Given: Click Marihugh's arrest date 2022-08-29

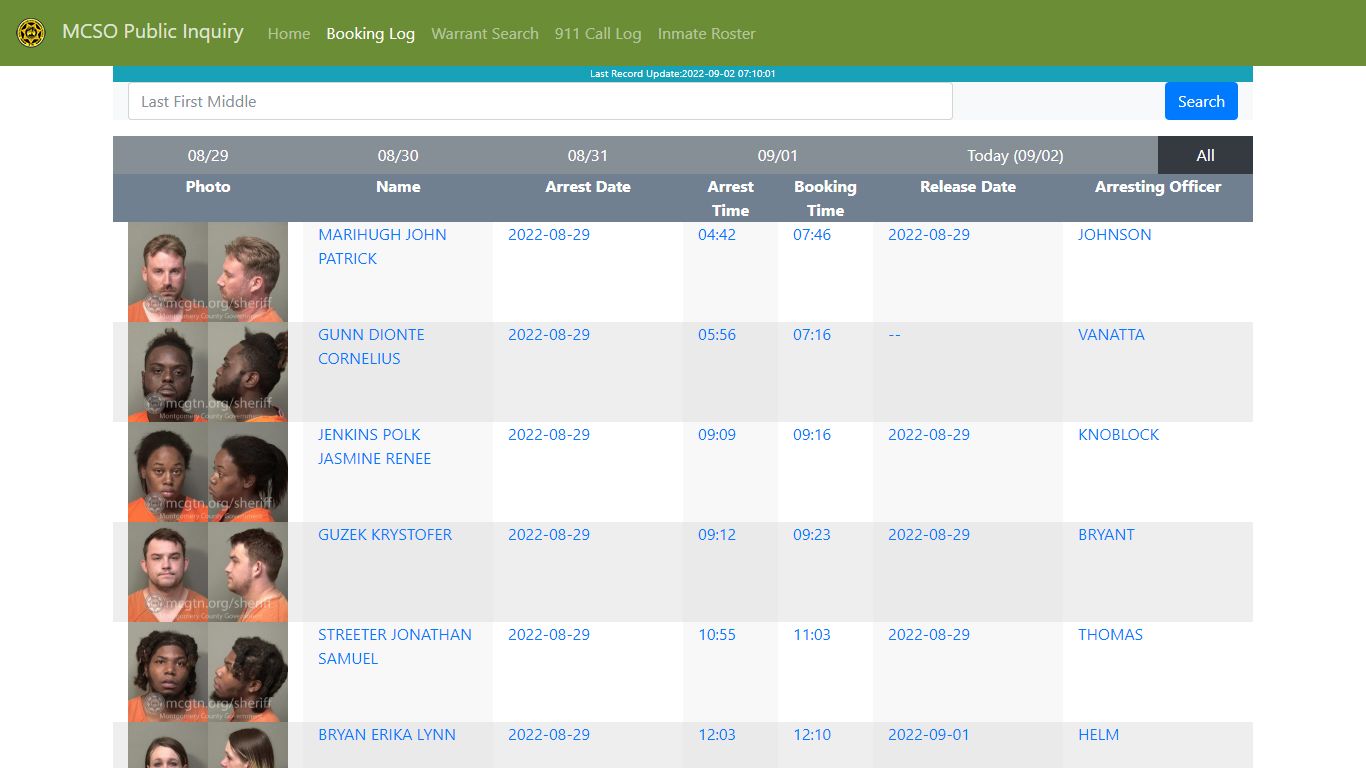Looking at the screenshot, I should pyautogui.click(x=549, y=234).
